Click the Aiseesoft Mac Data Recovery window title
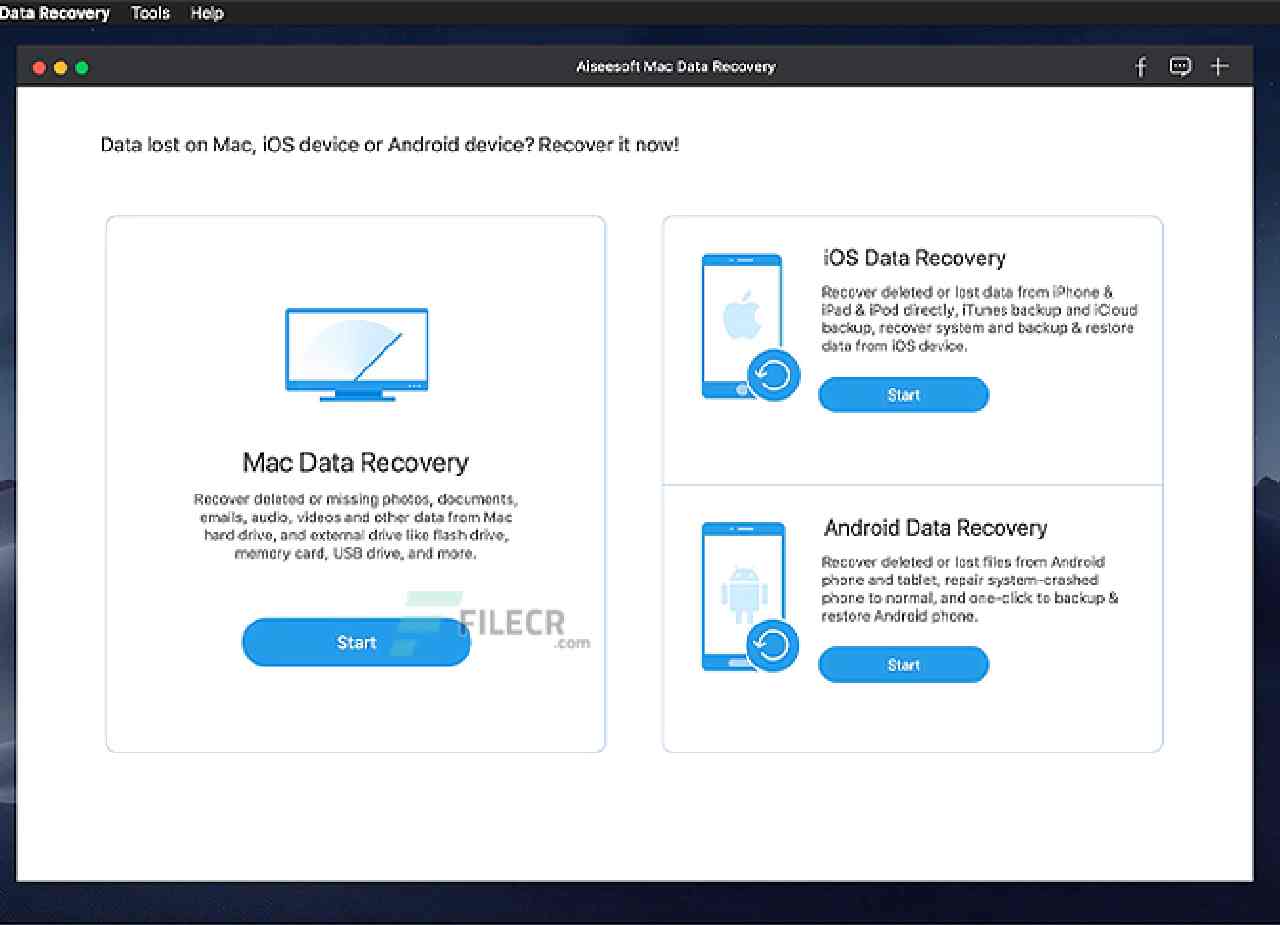 point(676,67)
